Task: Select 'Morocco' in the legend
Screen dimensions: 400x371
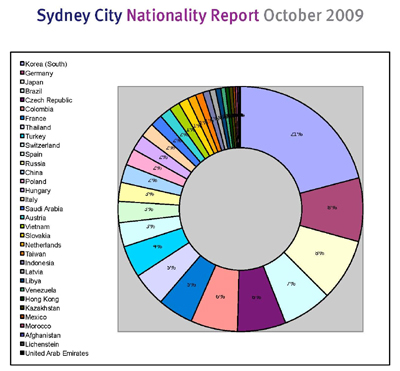Action: click(38, 326)
